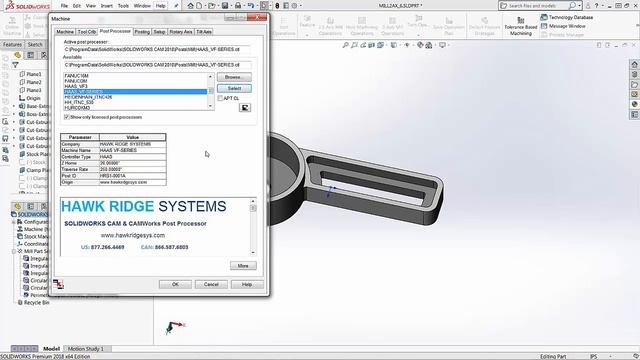Select Recycle Bin in CAM tree
Screen dimensions: 640x360
click(x=33, y=302)
